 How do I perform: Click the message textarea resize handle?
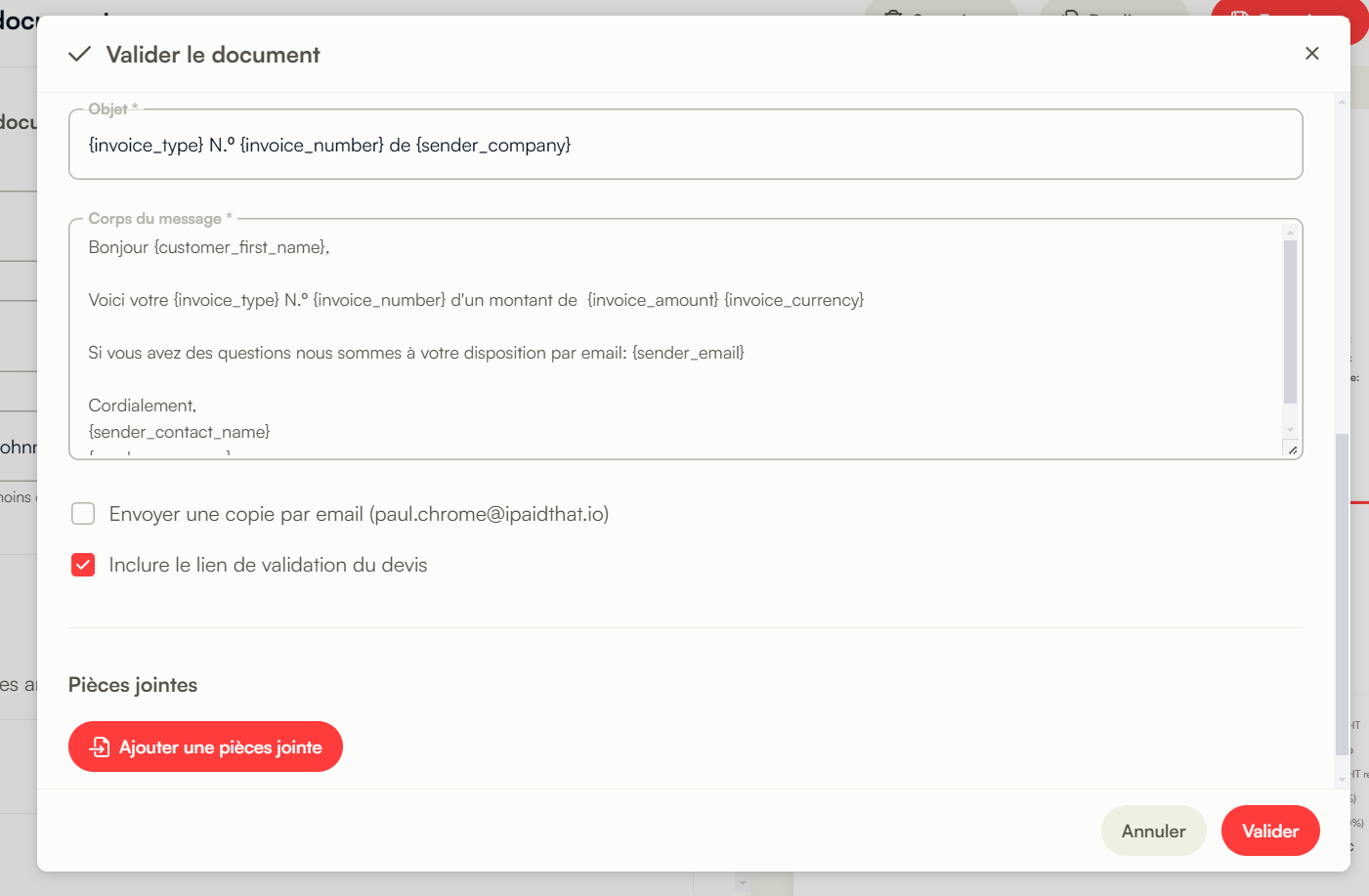tap(1292, 450)
